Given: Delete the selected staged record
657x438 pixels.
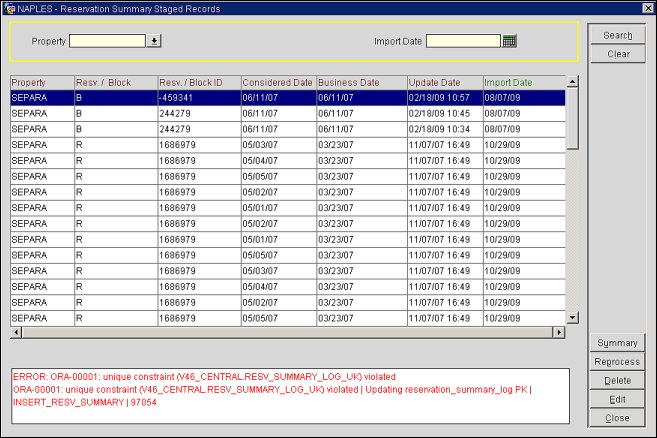Looking at the screenshot, I should pos(617,381).
